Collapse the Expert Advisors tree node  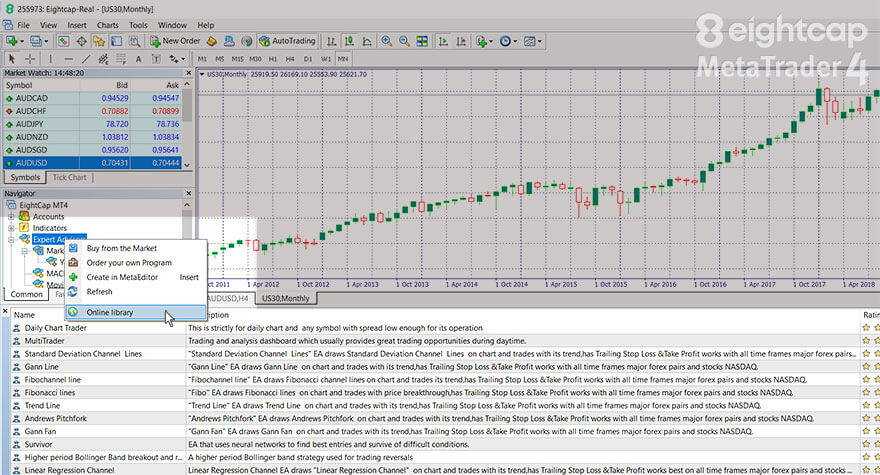[x=11, y=240]
